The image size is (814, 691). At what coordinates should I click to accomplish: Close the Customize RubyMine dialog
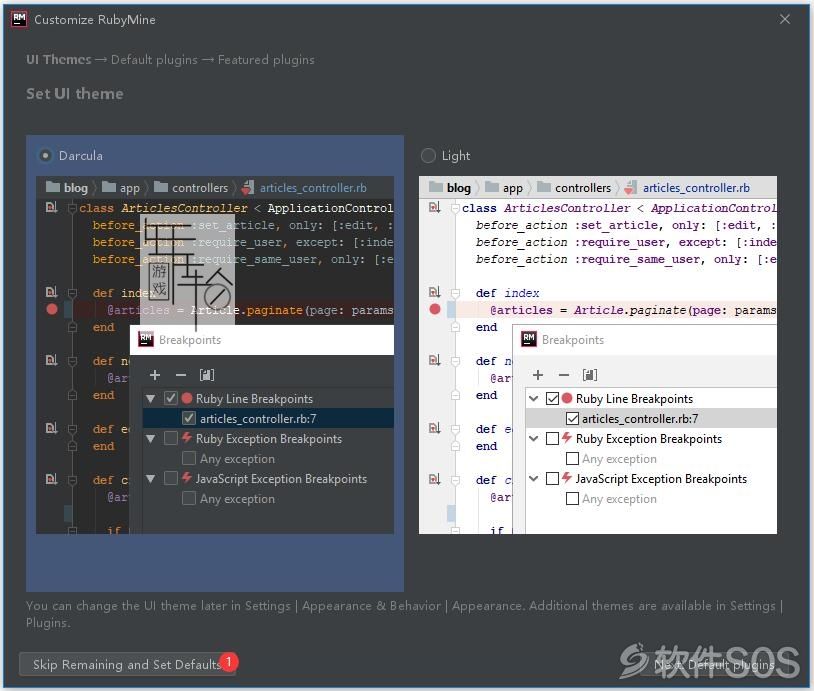click(785, 19)
